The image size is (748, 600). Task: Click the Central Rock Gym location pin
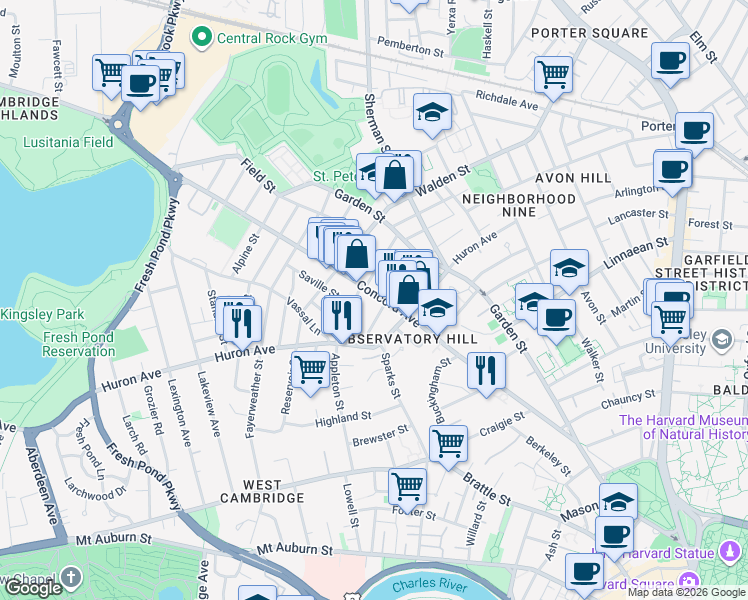[202, 37]
